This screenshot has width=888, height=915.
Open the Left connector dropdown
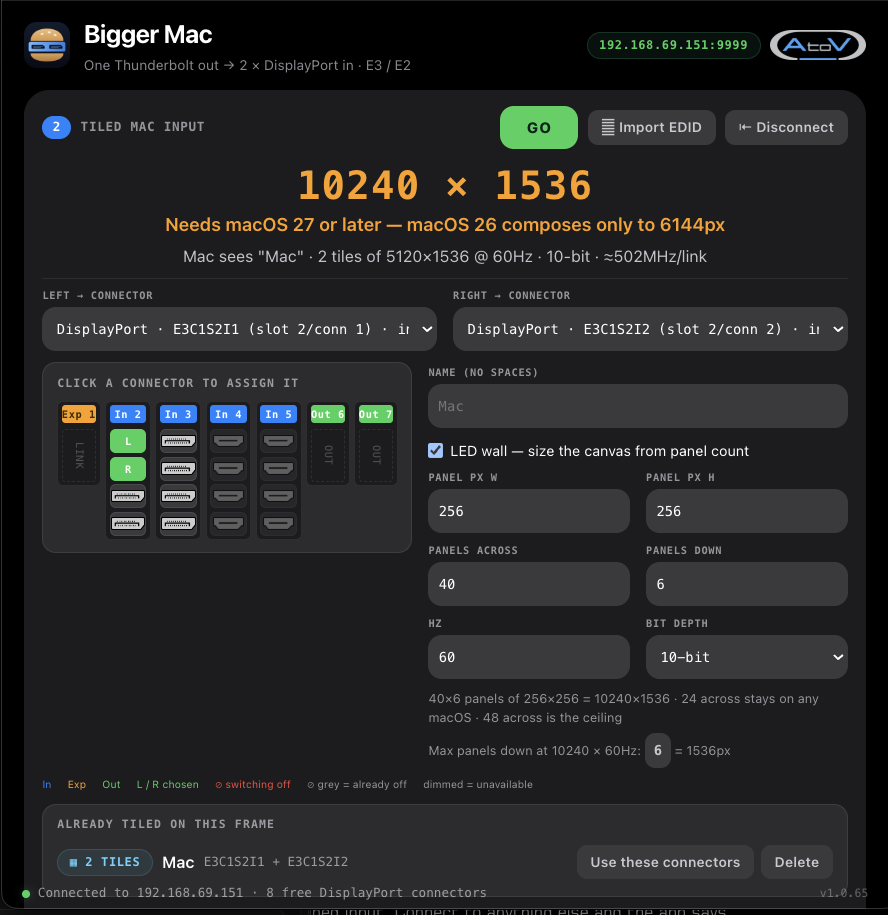pos(239,329)
